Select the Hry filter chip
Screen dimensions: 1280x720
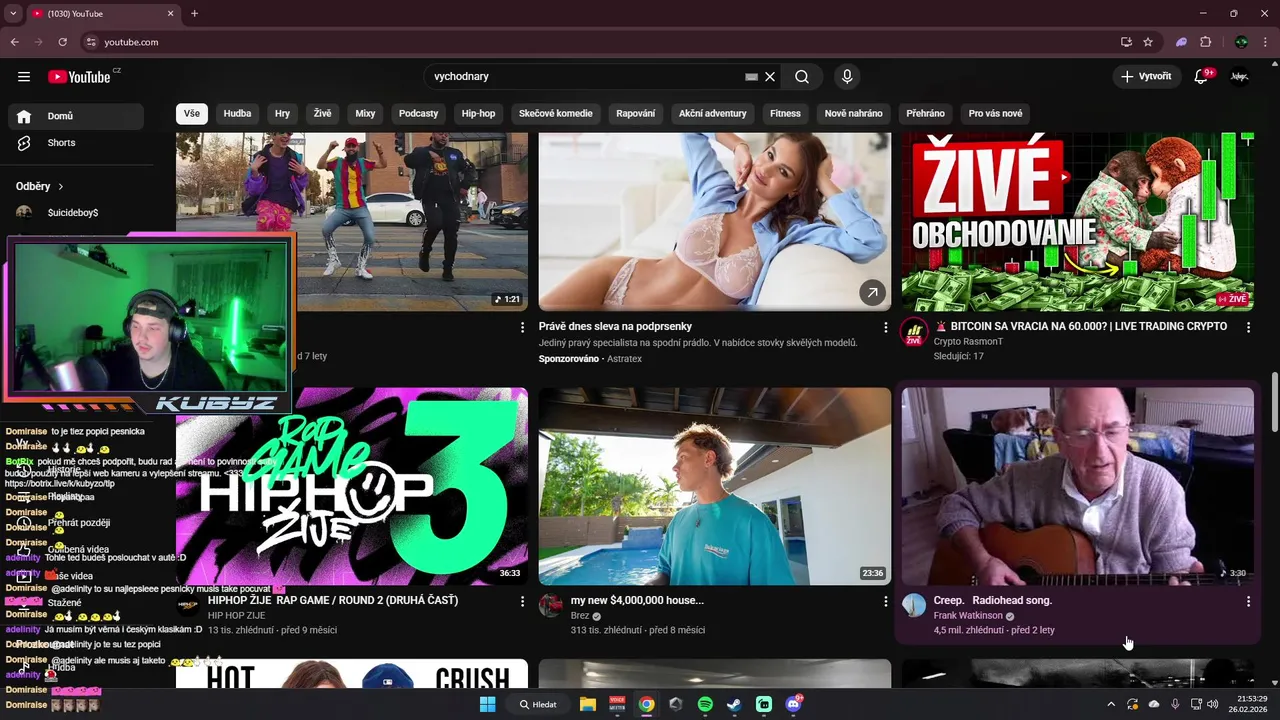pos(283,114)
